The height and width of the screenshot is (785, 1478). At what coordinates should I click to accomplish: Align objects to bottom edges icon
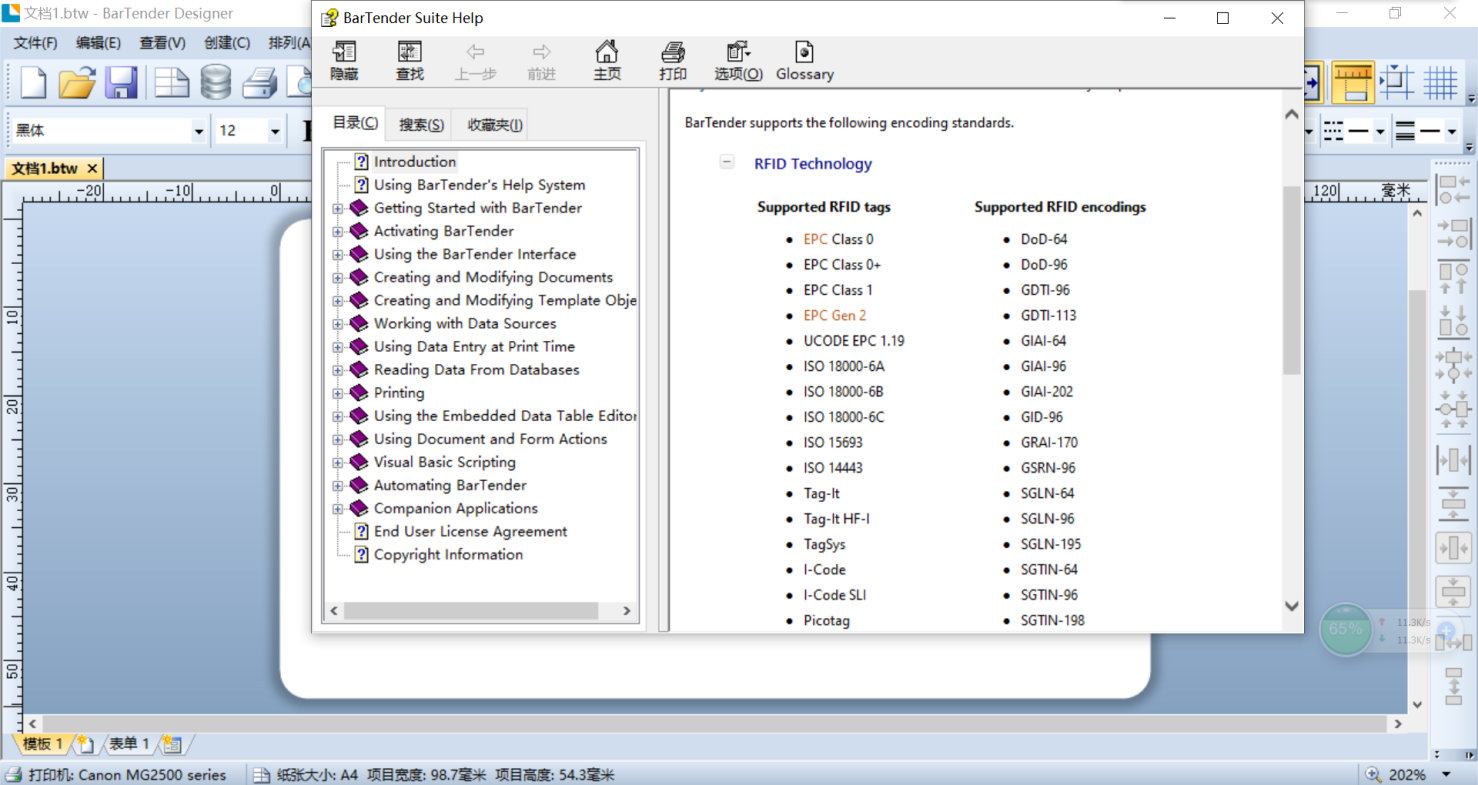click(x=1453, y=321)
